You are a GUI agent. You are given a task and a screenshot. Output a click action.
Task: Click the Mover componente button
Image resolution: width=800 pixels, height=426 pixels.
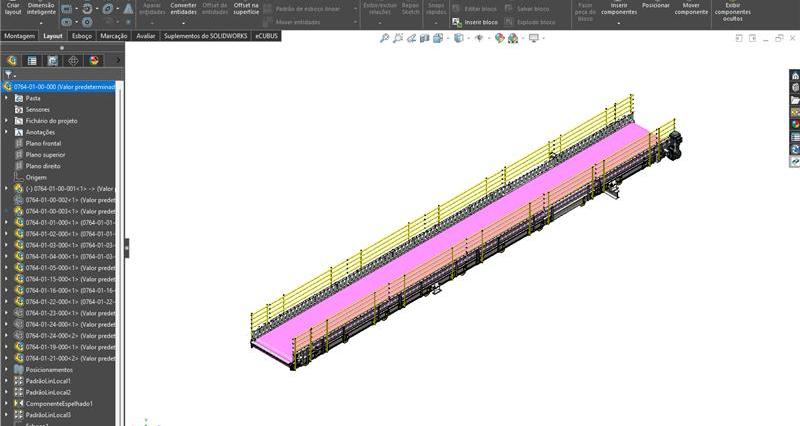pos(691,9)
